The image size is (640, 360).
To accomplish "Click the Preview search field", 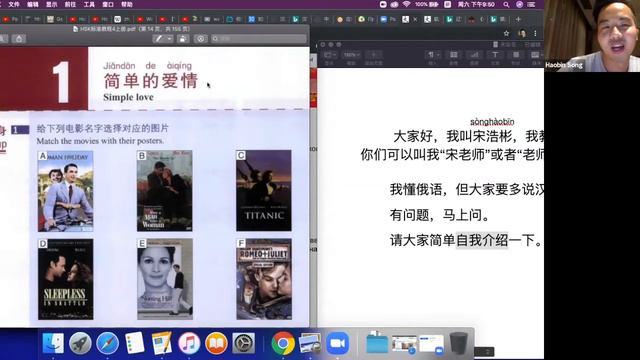I will click(259, 39).
